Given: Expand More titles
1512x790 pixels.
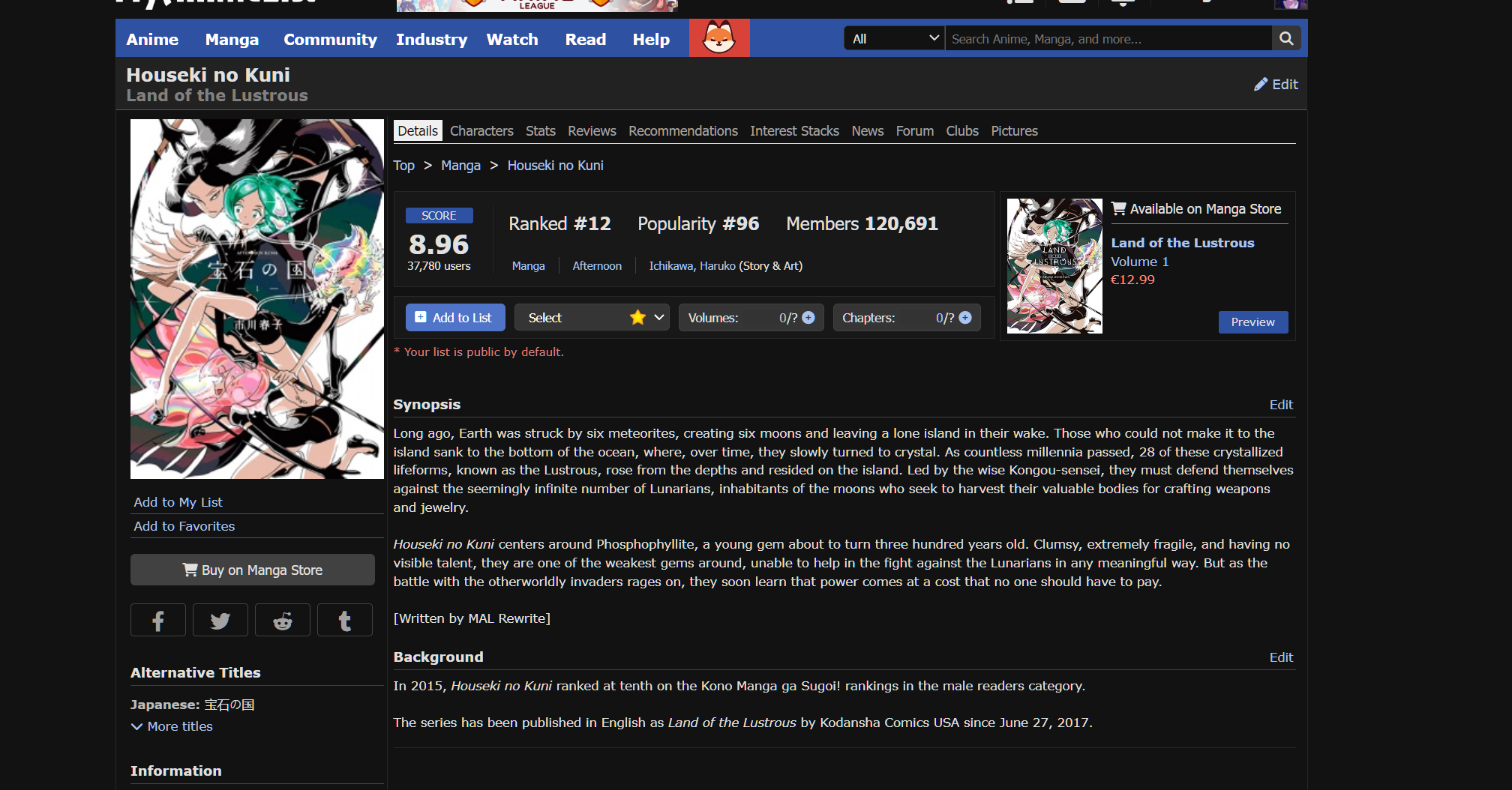Looking at the screenshot, I should coord(172,726).
